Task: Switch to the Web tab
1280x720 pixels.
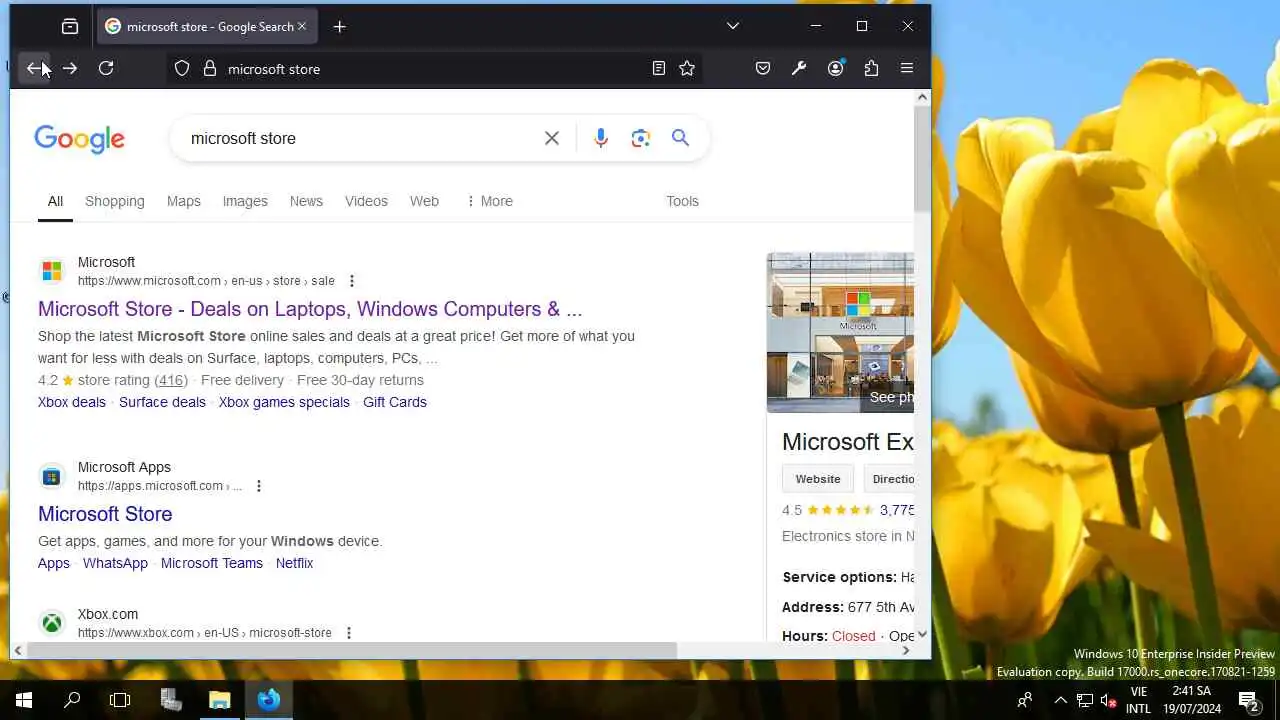Action: (424, 201)
